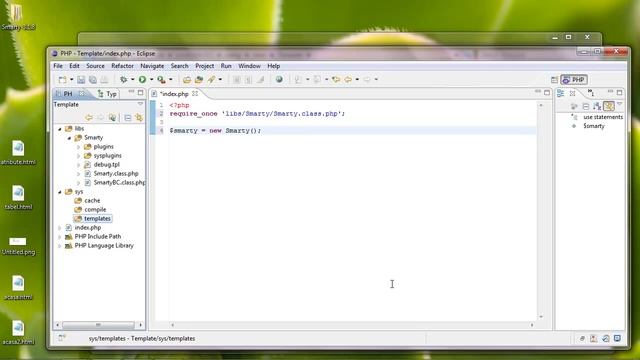Close the index.php editor tab
This screenshot has width=640, height=360.
pos(195,93)
